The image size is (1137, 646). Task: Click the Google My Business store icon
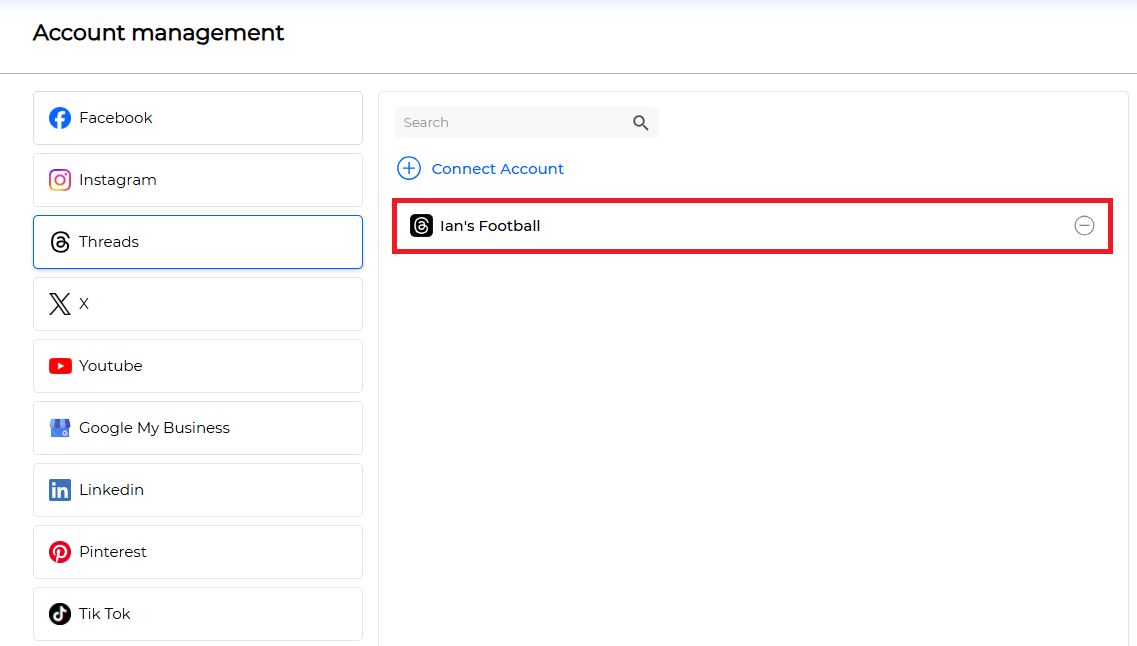59,428
